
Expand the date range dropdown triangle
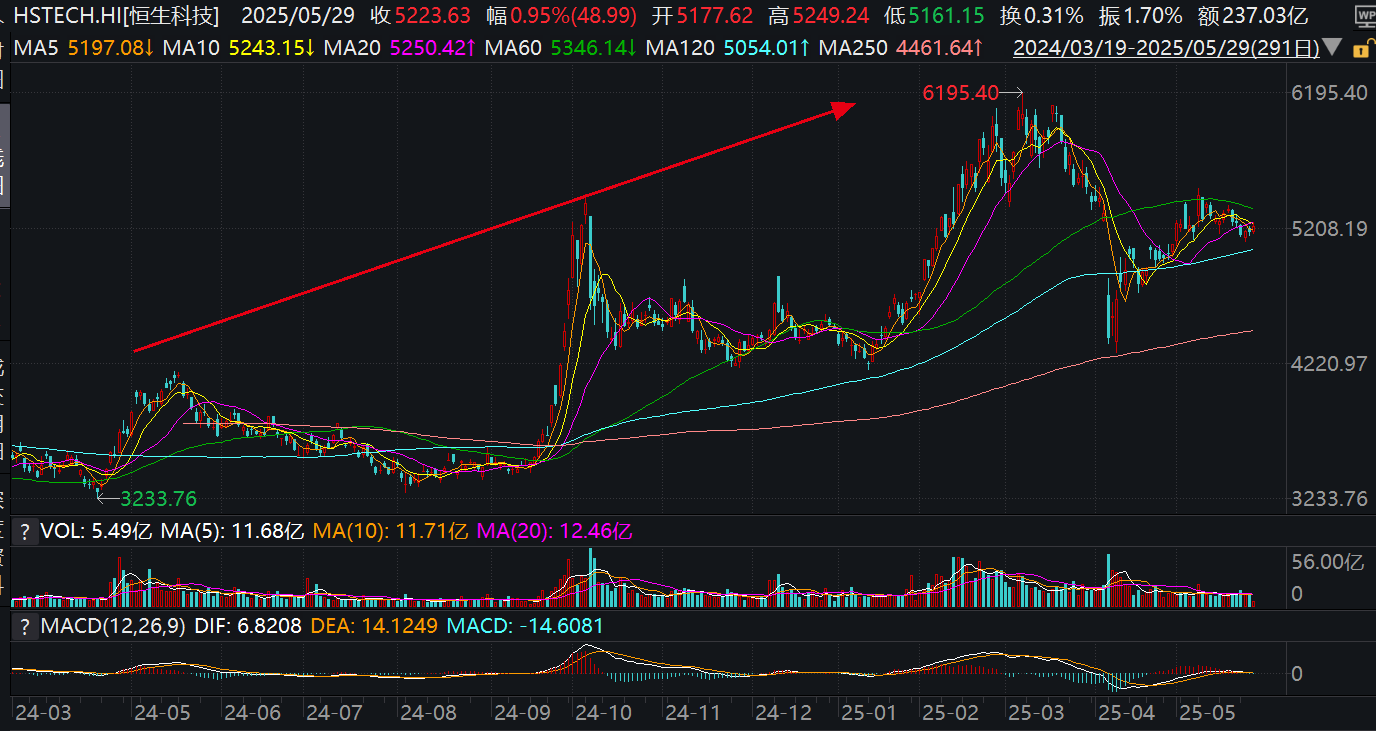[1330, 47]
